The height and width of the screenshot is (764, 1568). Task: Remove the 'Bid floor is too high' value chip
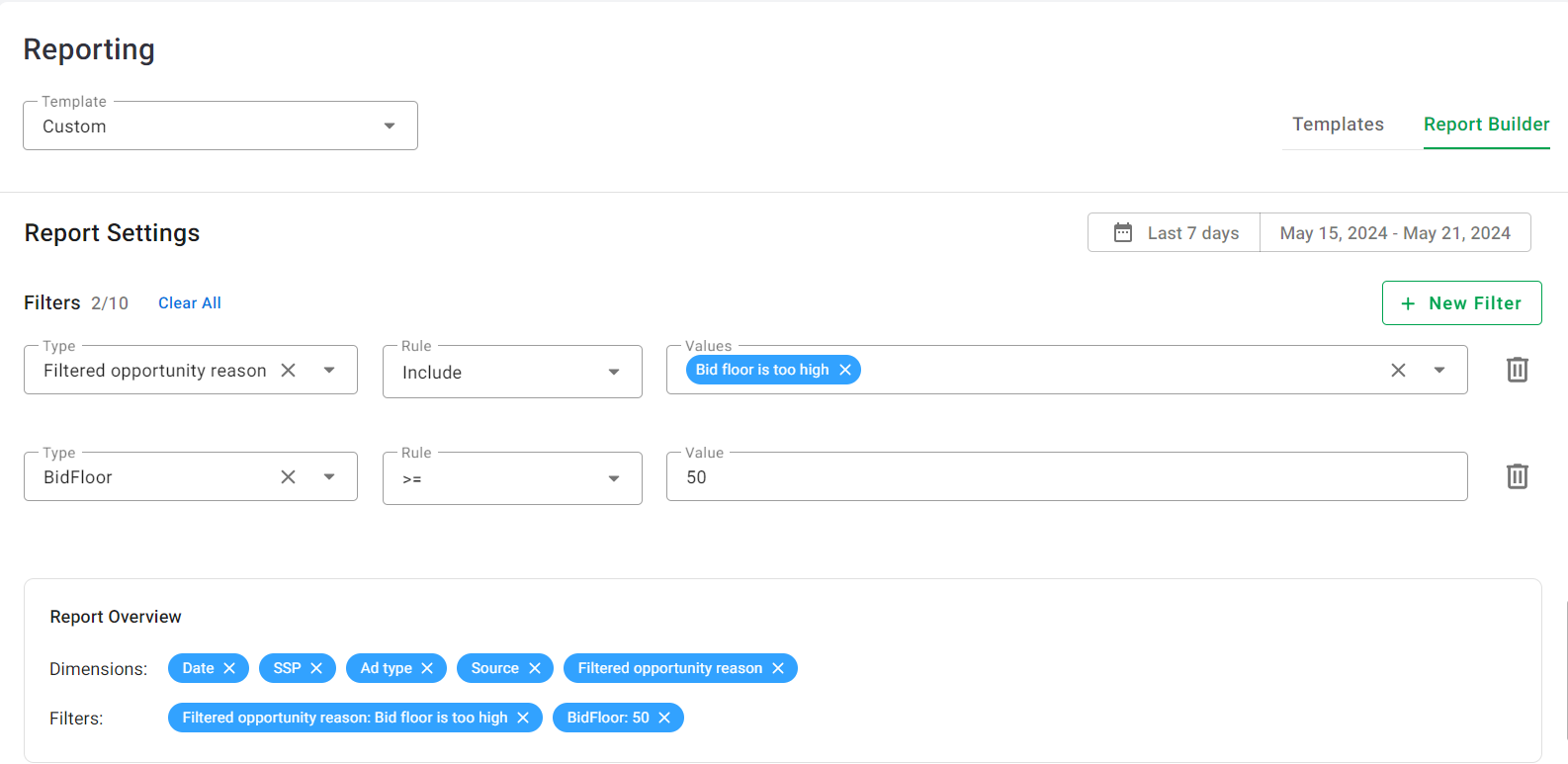(x=845, y=370)
